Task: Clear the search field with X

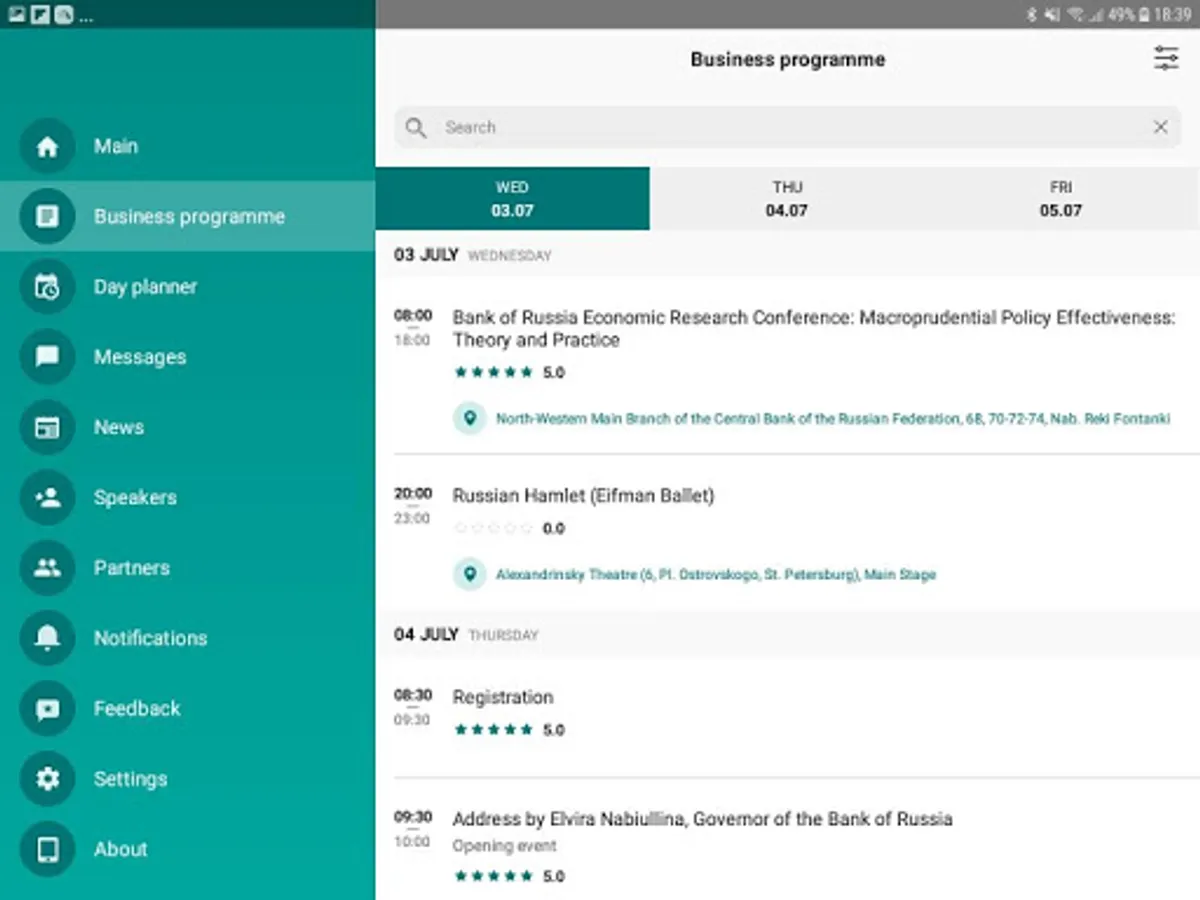Action: click(x=1161, y=127)
